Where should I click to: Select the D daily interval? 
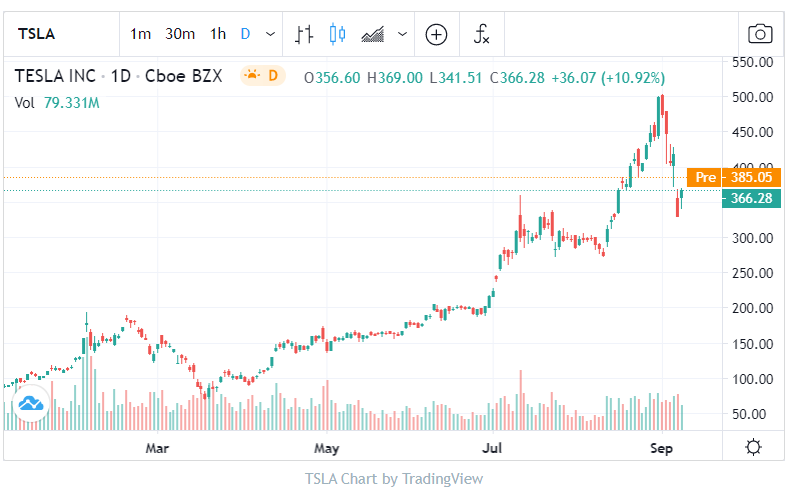point(245,34)
